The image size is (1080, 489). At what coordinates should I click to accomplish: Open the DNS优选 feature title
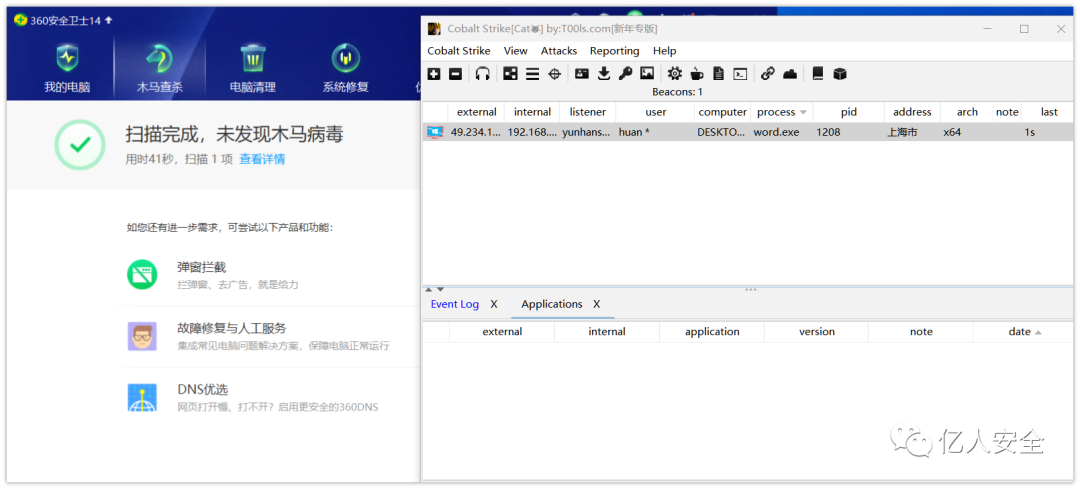click(x=202, y=389)
